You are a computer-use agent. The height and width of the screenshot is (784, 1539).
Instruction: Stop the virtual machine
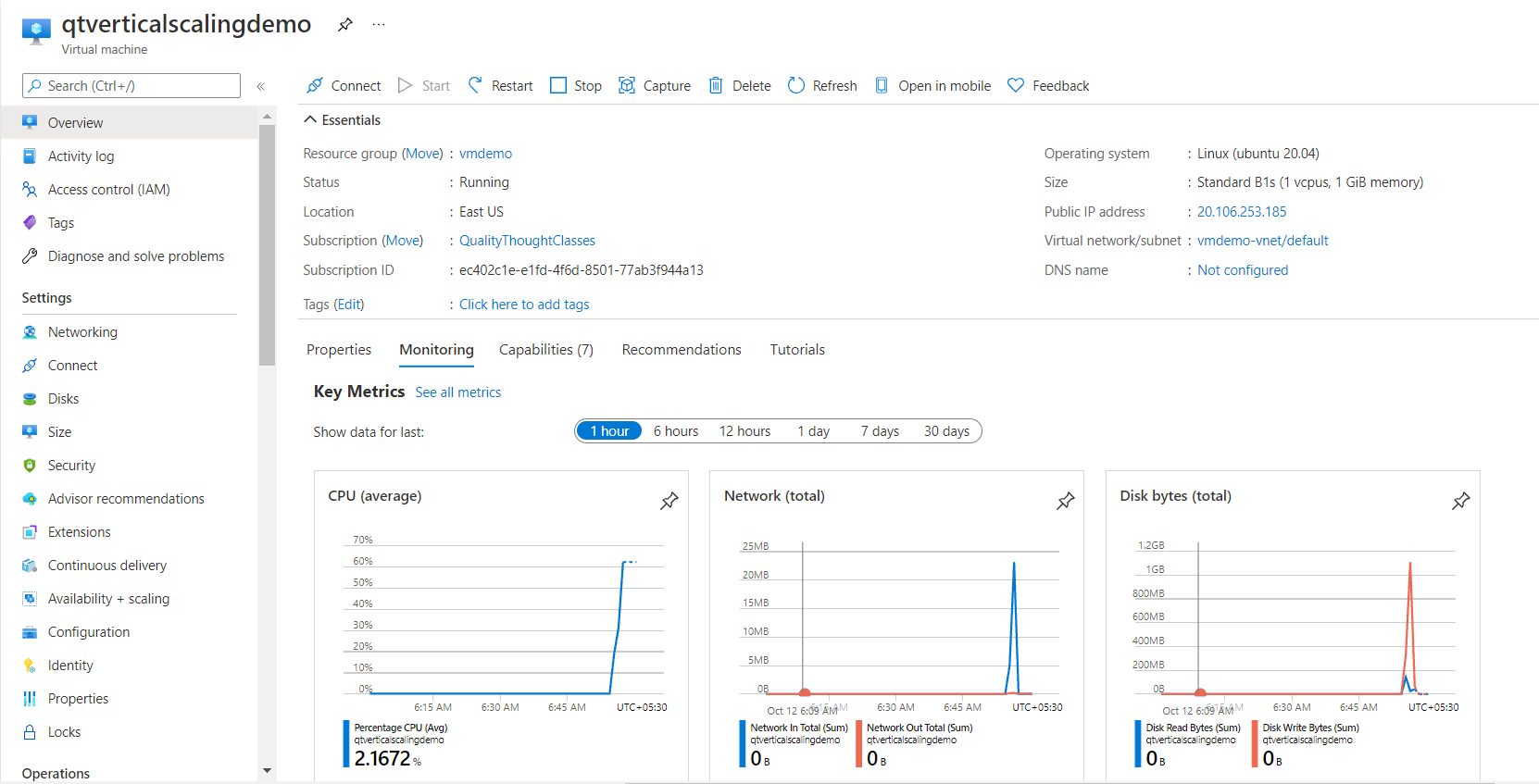[x=576, y=86]
